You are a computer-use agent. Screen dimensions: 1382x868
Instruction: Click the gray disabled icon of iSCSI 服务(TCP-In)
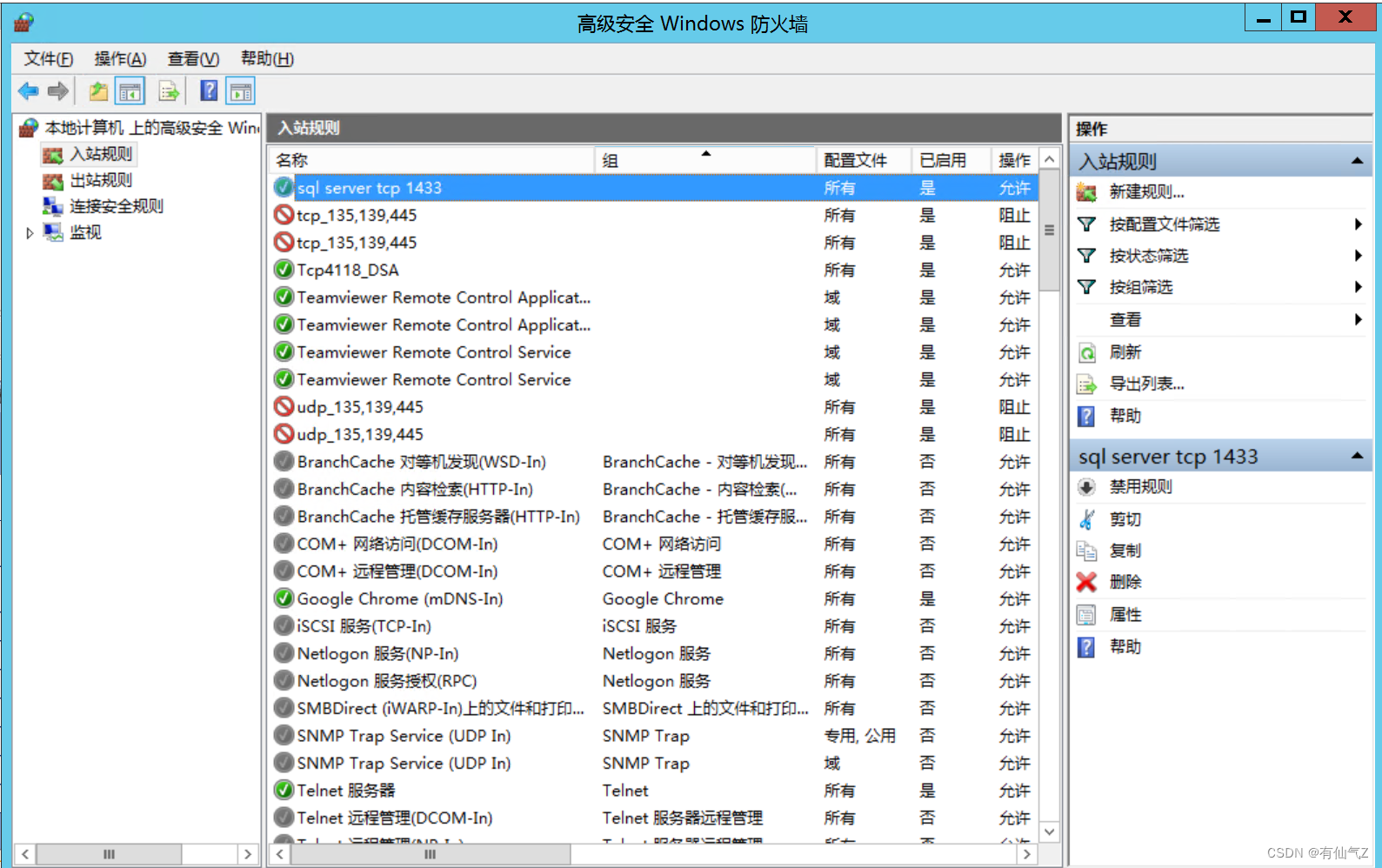coord(284,625)
